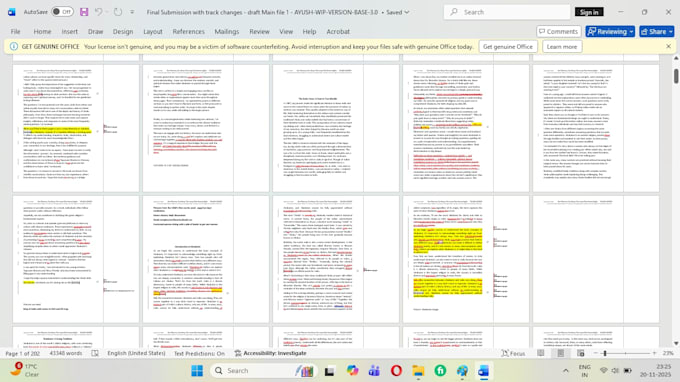The image size is (680, 382).
Task: Click Get genuine Office button
Action: 508,46
